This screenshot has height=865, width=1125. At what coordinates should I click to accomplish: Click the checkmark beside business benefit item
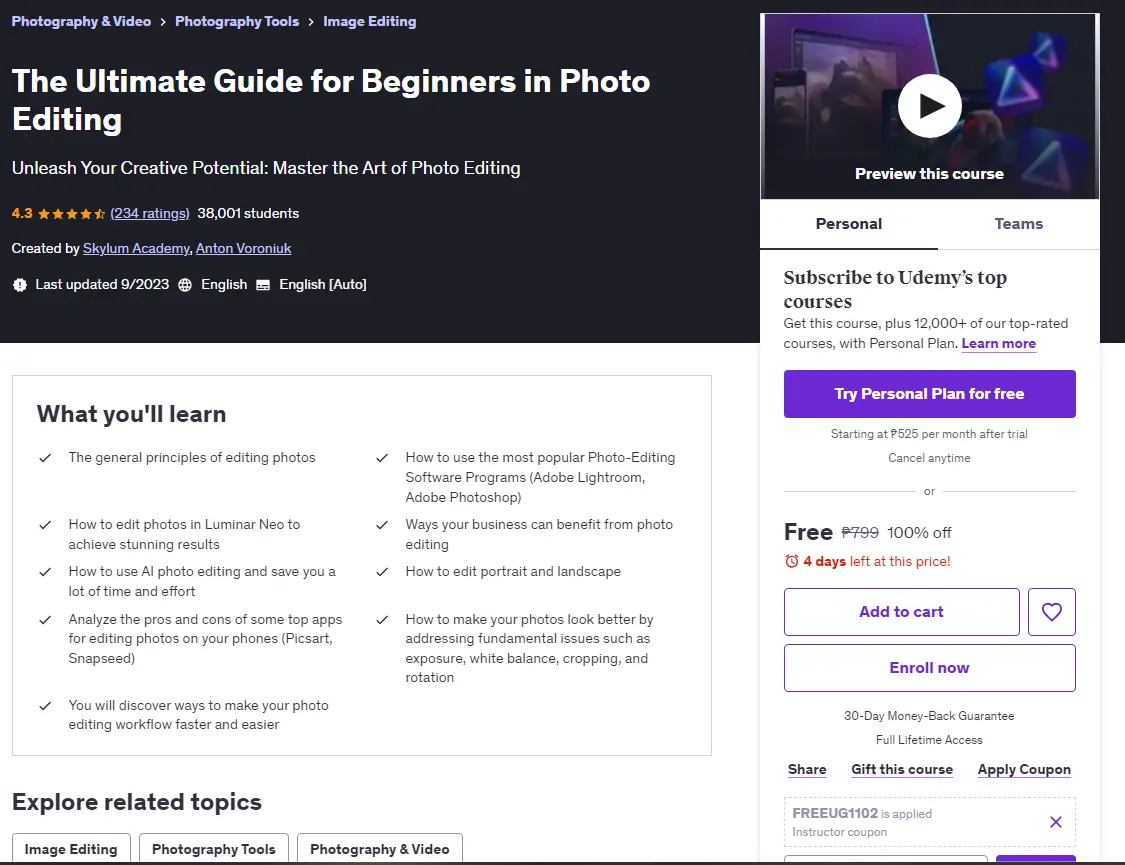(x=382, y=525)
